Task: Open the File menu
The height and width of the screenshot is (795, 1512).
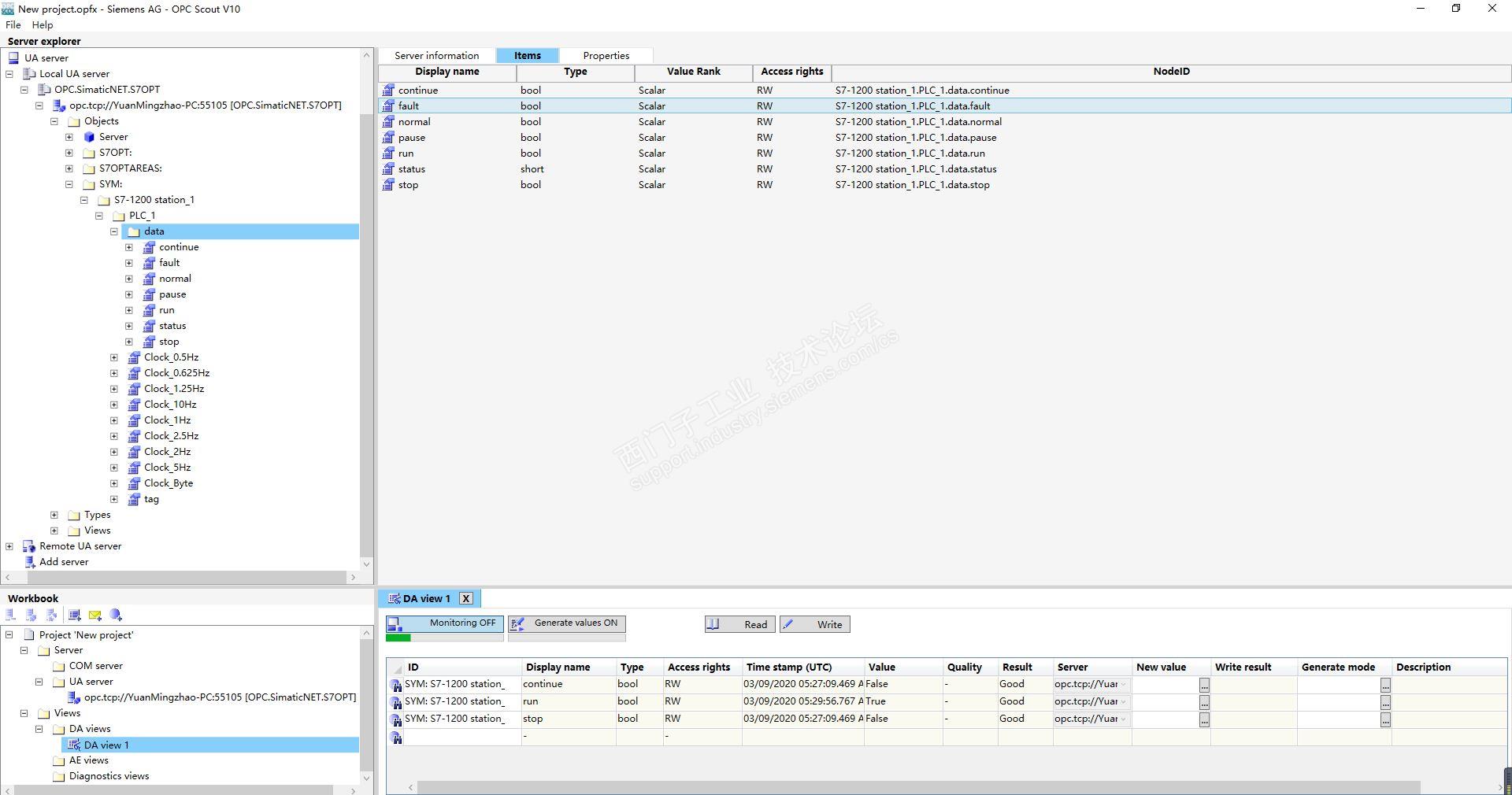Action: [x=13, y=25]
